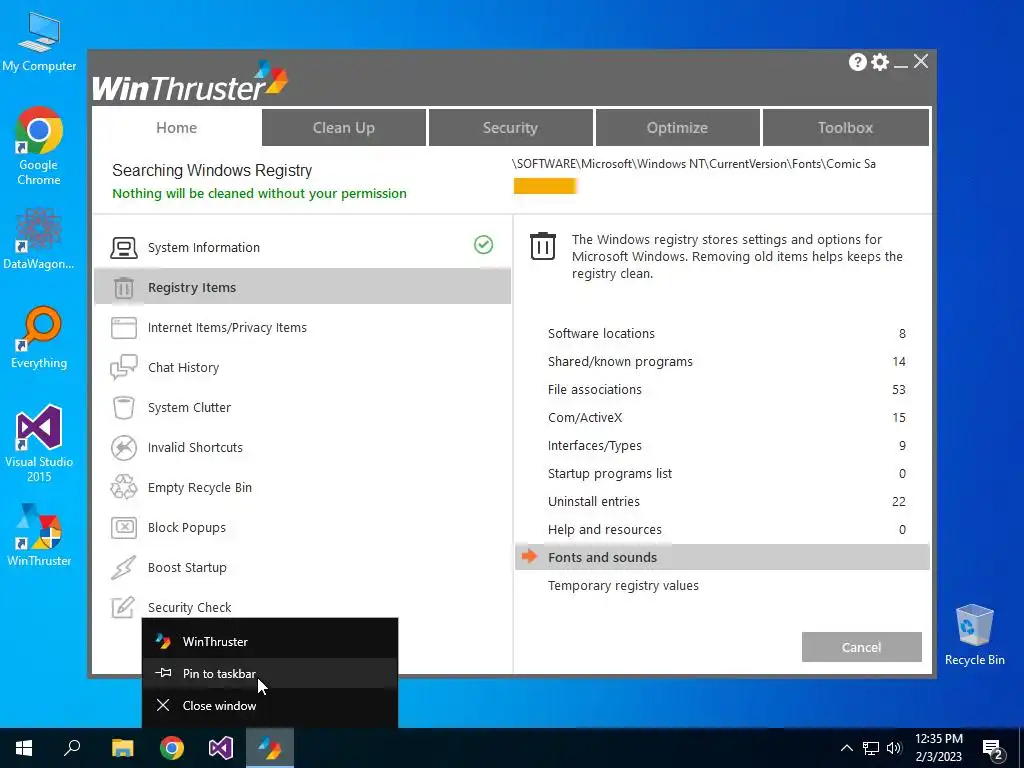Click Fonts and sounds row label
The image size is (1024, 768).
(602, 557)
